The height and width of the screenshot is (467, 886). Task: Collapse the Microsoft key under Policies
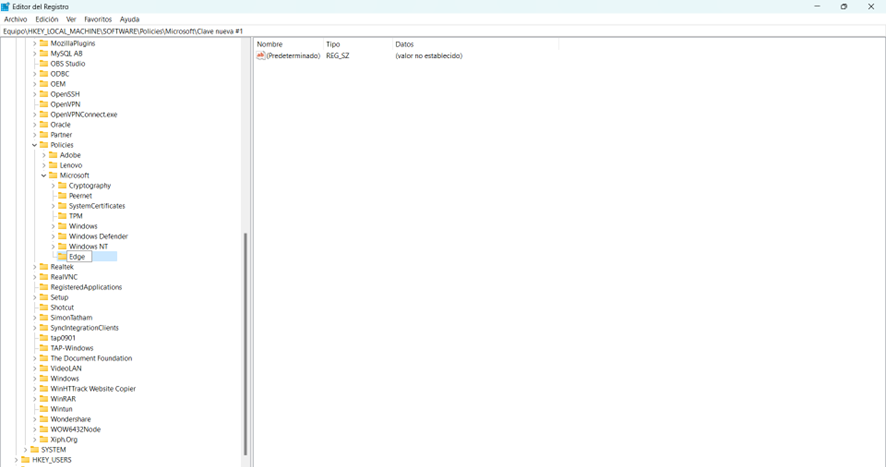pos(44,175)
